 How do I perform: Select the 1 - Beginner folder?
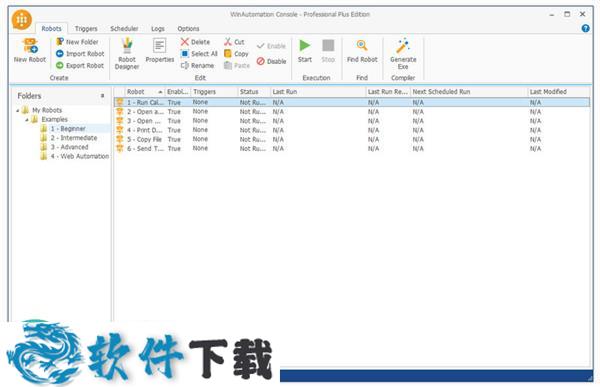[68, 129]
